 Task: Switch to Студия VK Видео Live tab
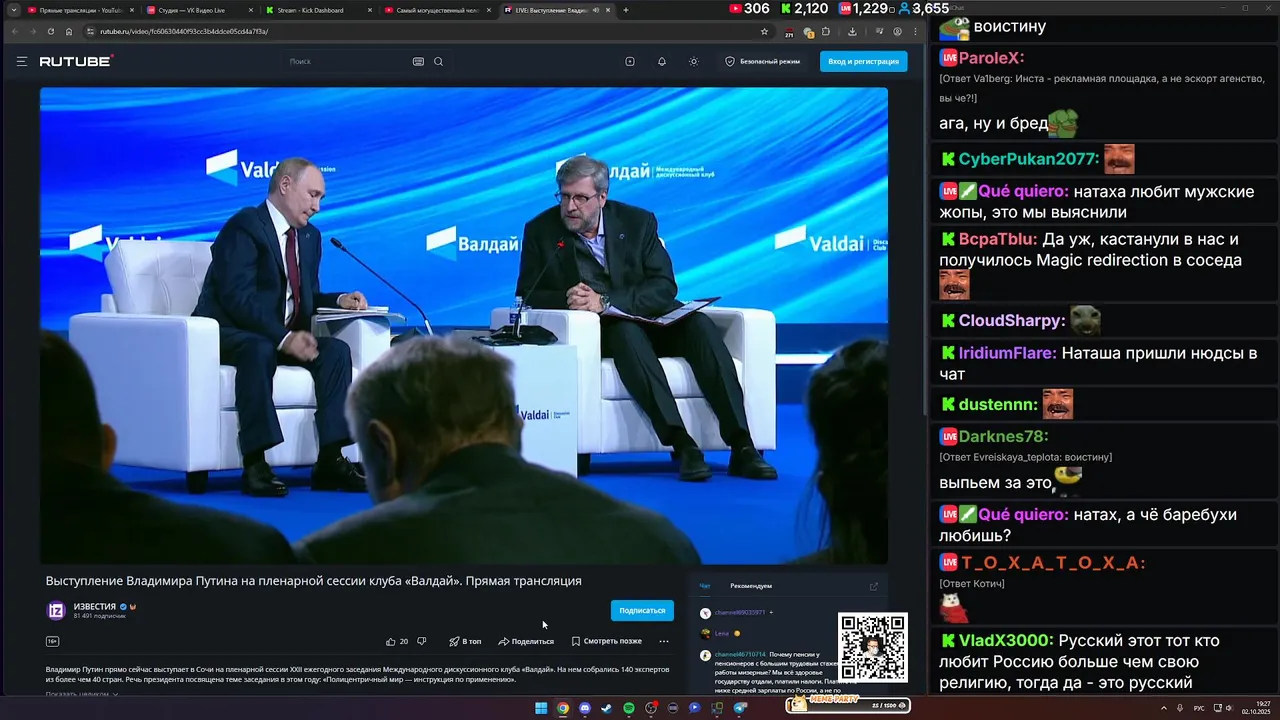[198, 10]
